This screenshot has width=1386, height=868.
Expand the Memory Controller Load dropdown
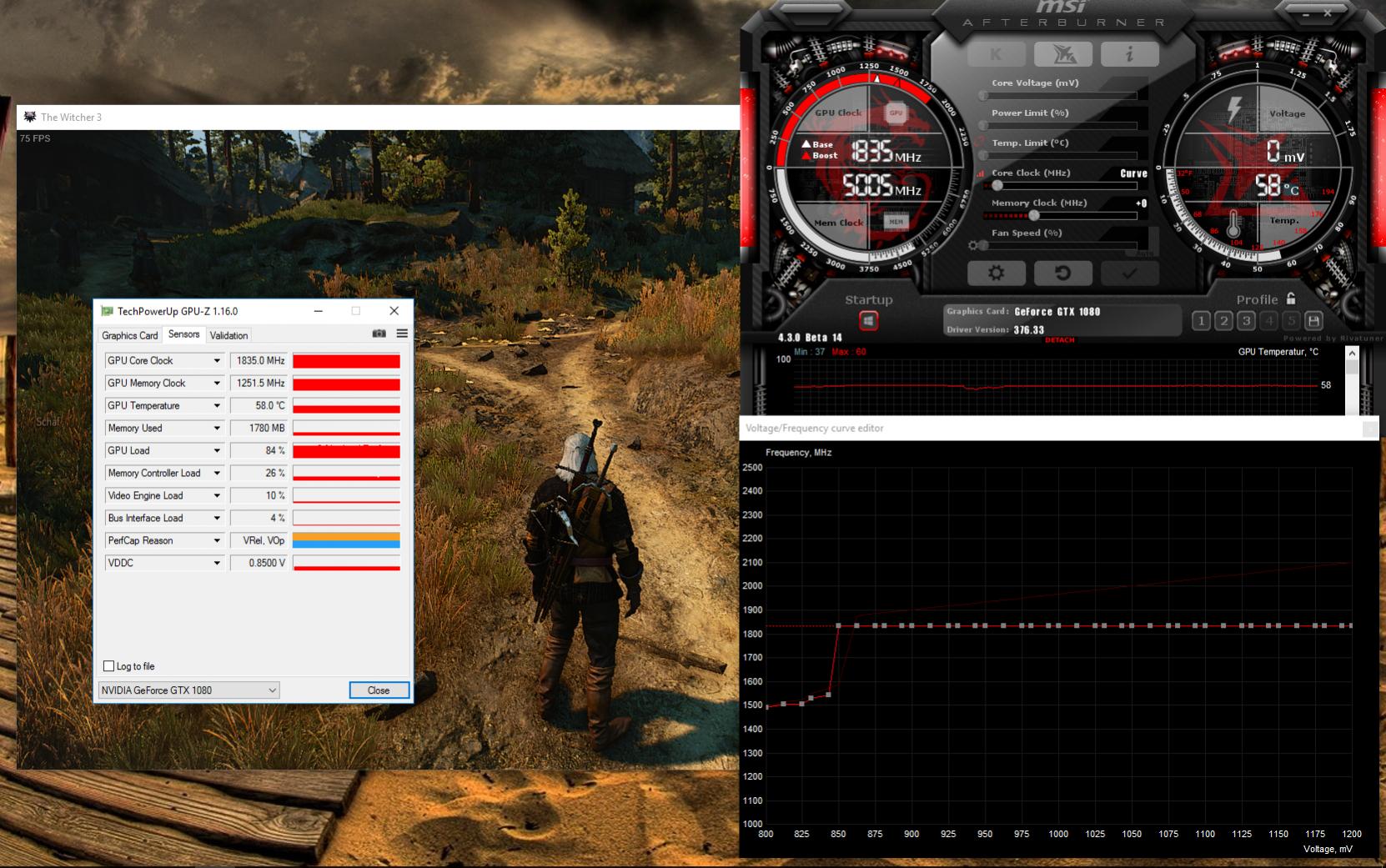click(217, 474)
